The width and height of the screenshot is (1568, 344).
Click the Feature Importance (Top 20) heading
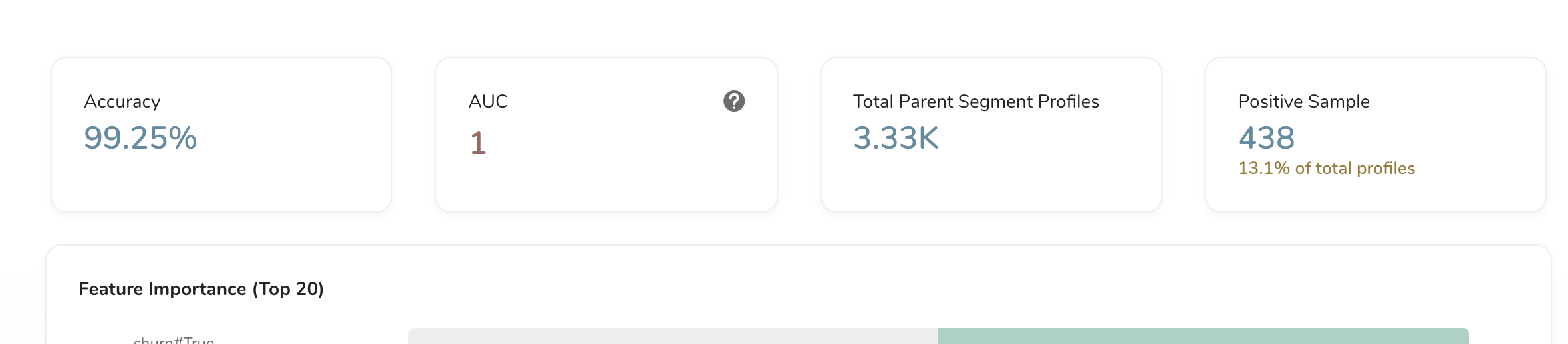201,289
